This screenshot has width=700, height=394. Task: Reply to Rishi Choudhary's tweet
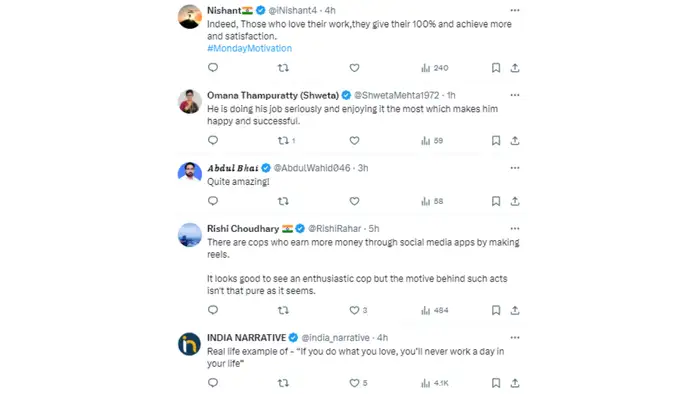click(213, 310)
